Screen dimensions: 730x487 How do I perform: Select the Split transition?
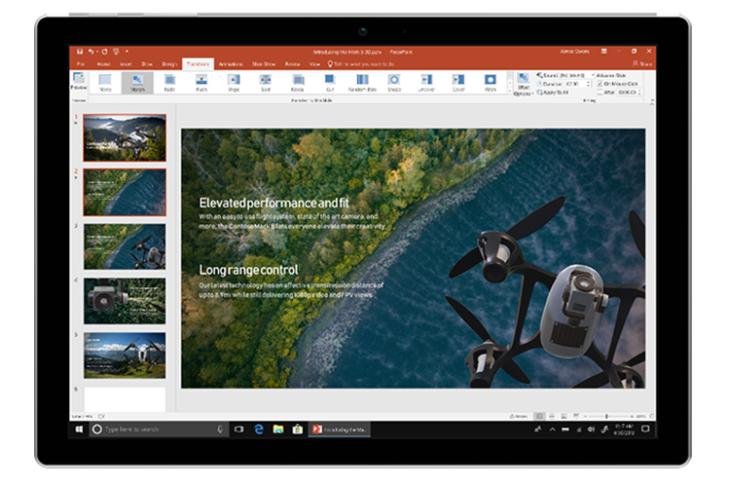[265, 83]
